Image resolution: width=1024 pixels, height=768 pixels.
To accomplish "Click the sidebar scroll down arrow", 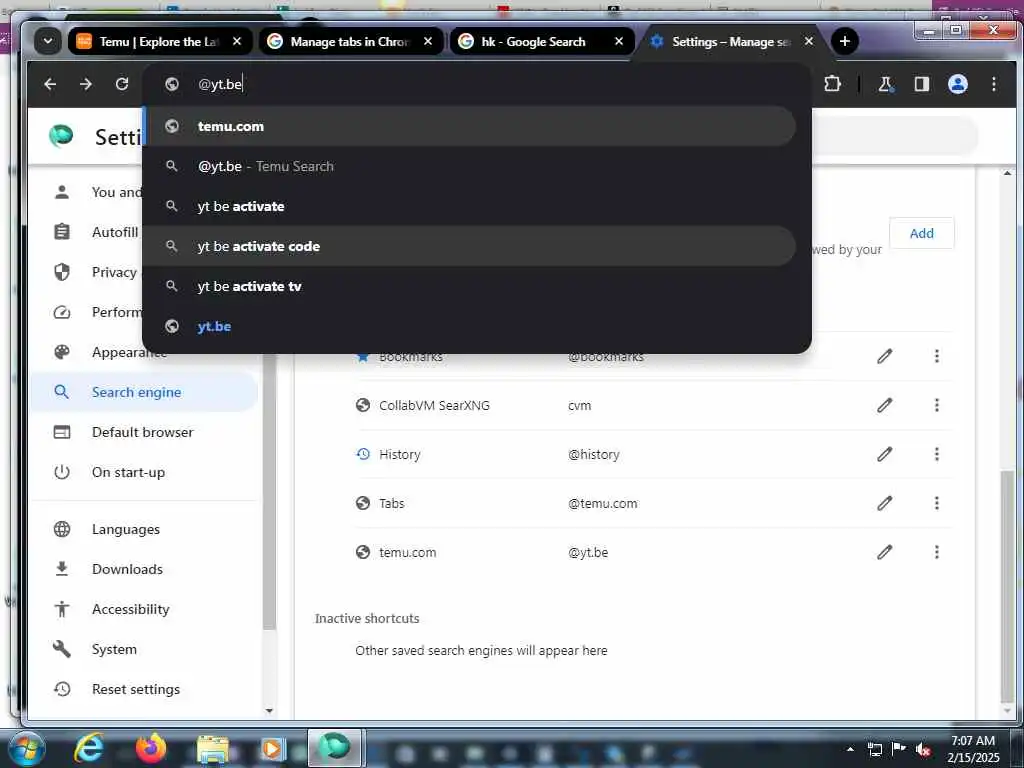I will click(x=269, y=711).
